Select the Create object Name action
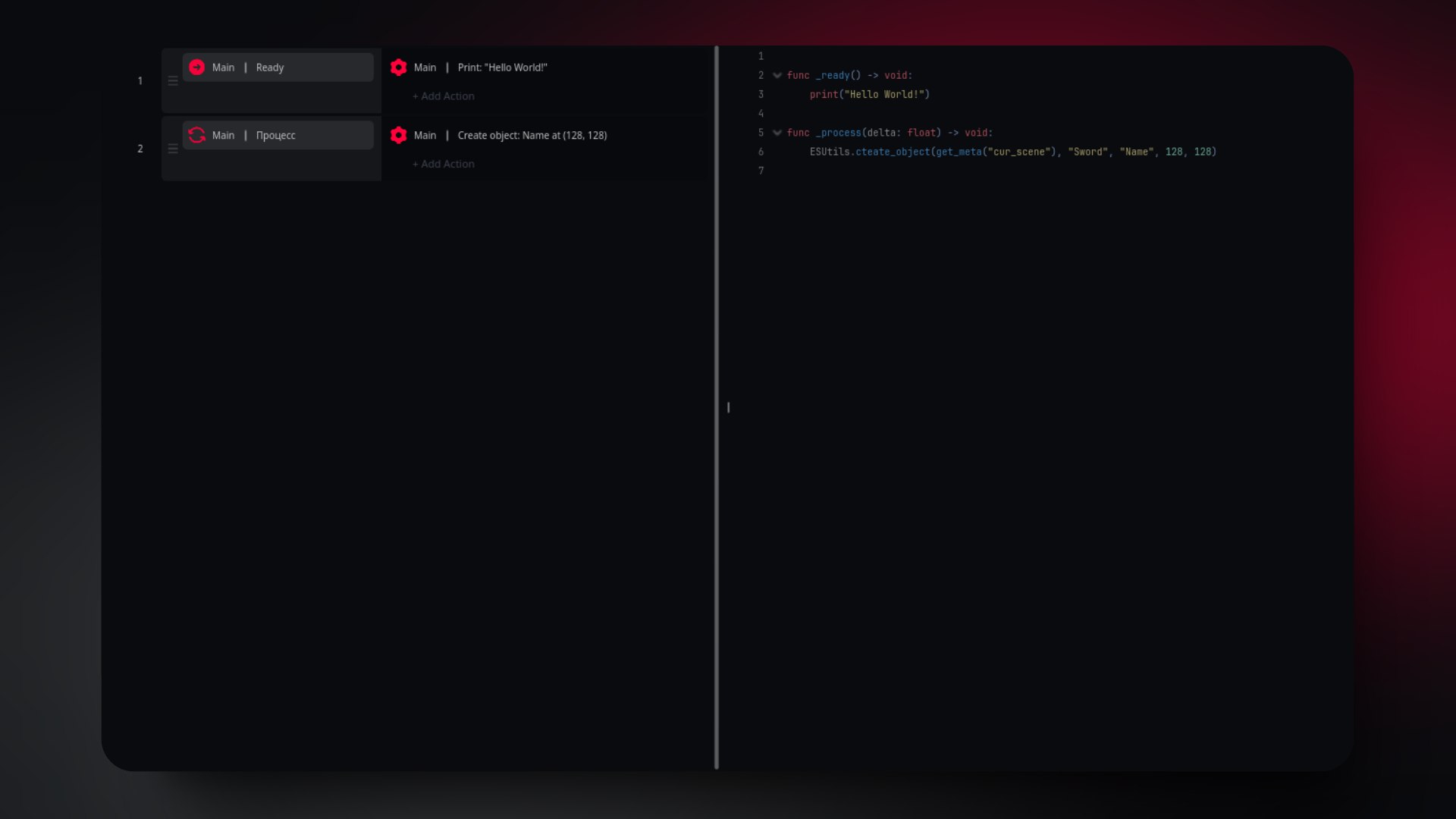The width and height of the screenshot is (1456, 819). click(x=532, y=135)
